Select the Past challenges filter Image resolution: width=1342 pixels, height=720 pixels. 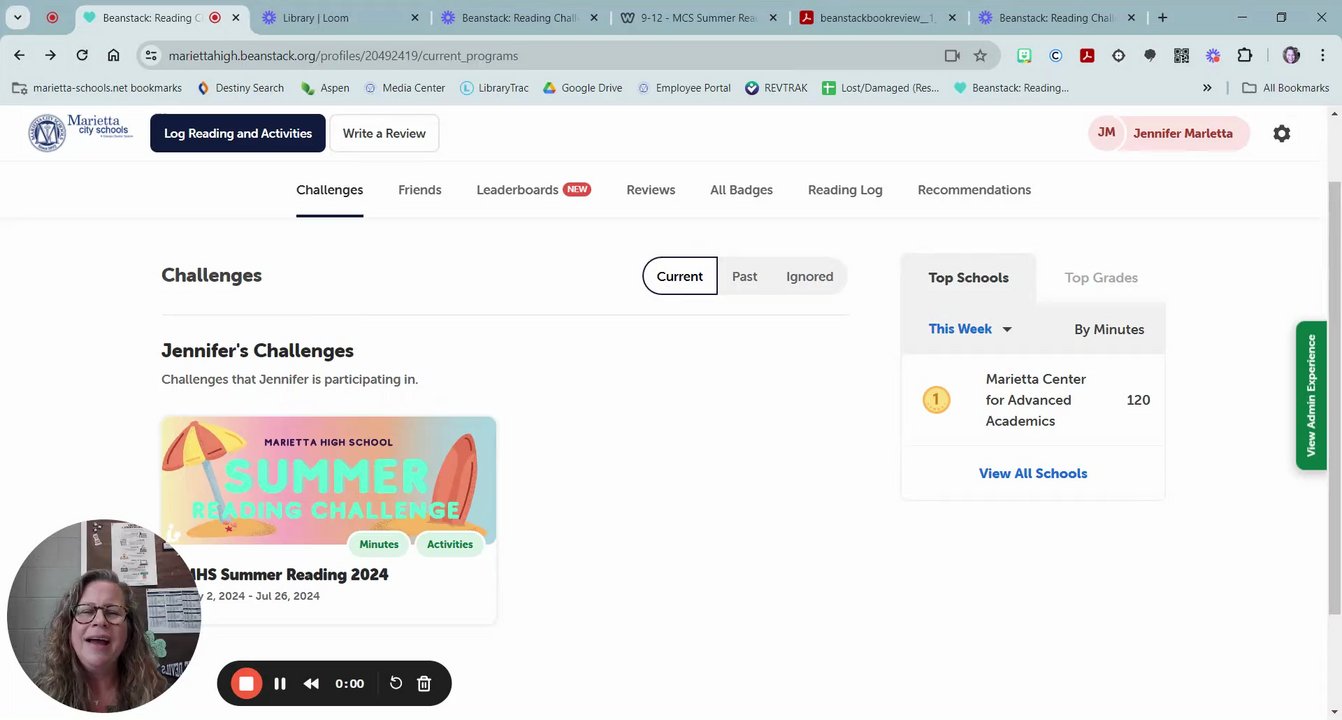click(x=744, y=276)
